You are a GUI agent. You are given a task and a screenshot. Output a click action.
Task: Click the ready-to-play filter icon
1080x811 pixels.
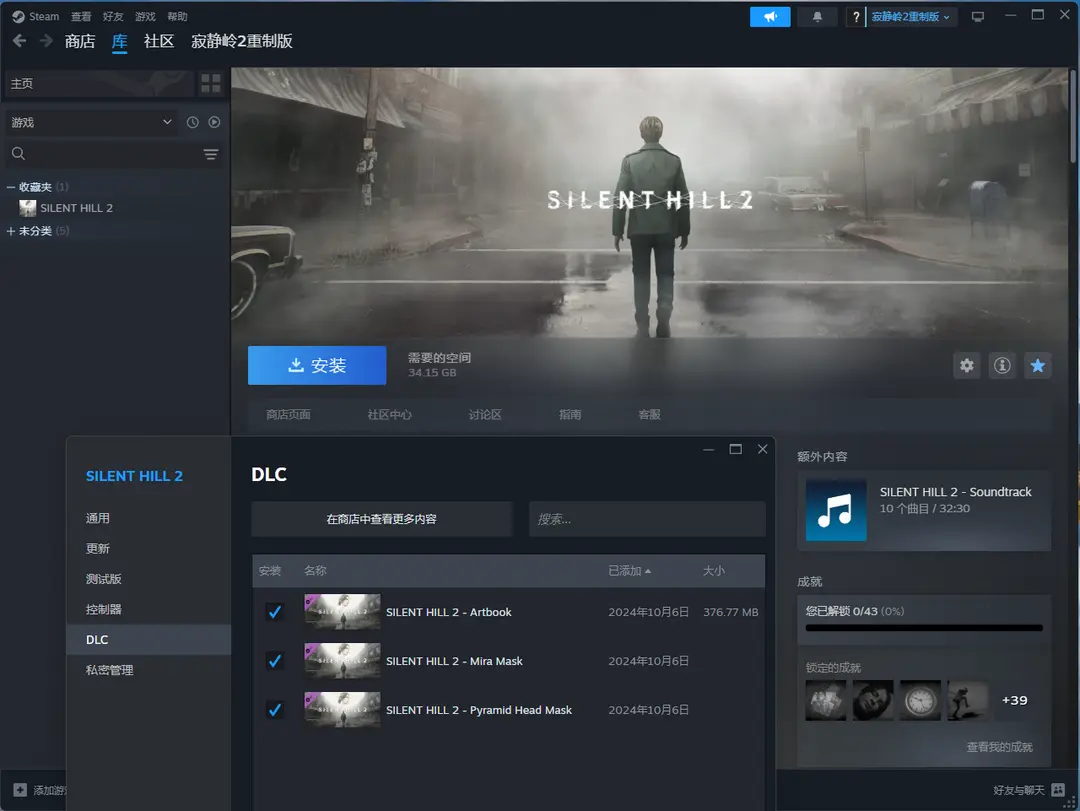click(214, 122)
